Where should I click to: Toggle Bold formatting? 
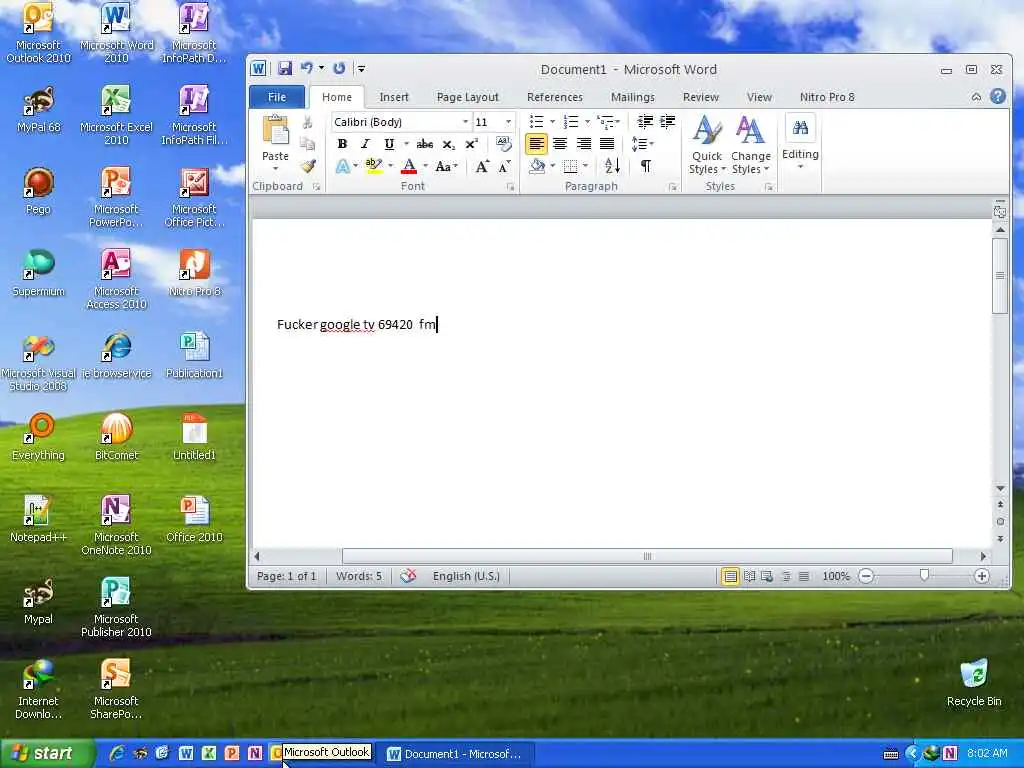coord(342,144)
